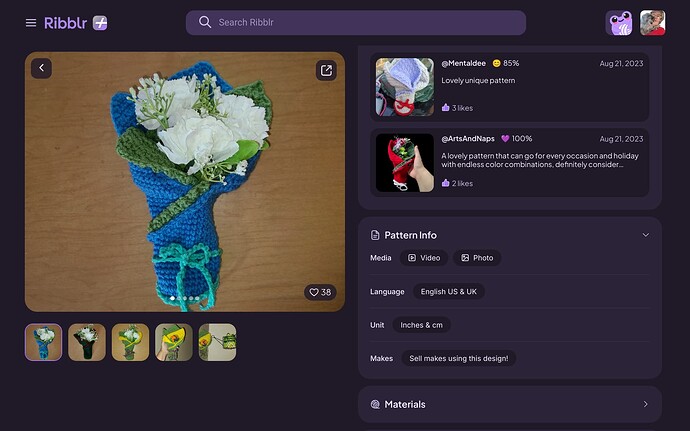690x431 pixels.
Task: Select the hand-held yellow bouquet thumbnail
Action: 174,342
